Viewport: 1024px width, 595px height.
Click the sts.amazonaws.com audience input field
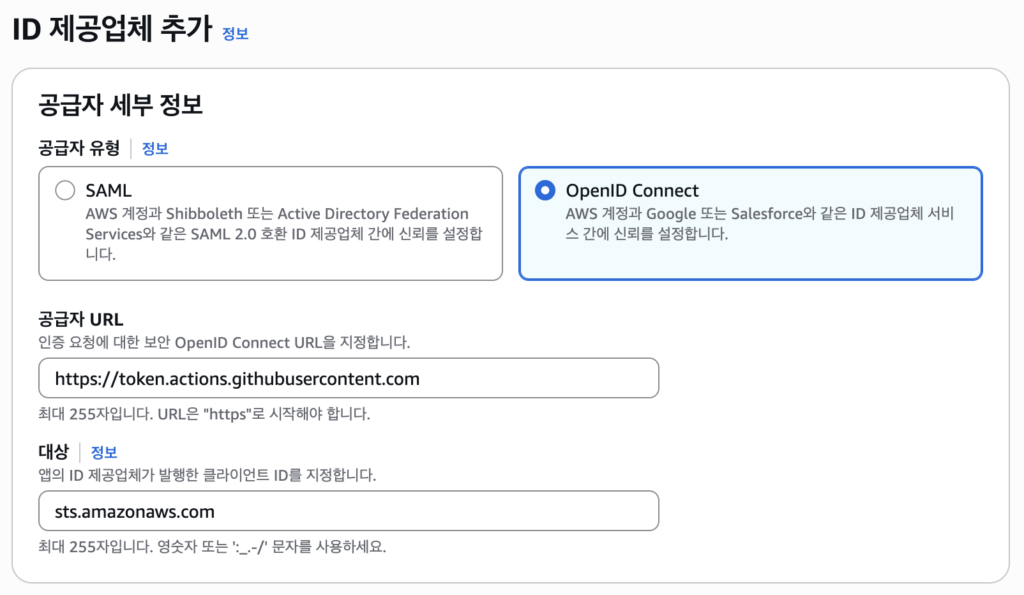pyautogui.click(x=349, y=511)
